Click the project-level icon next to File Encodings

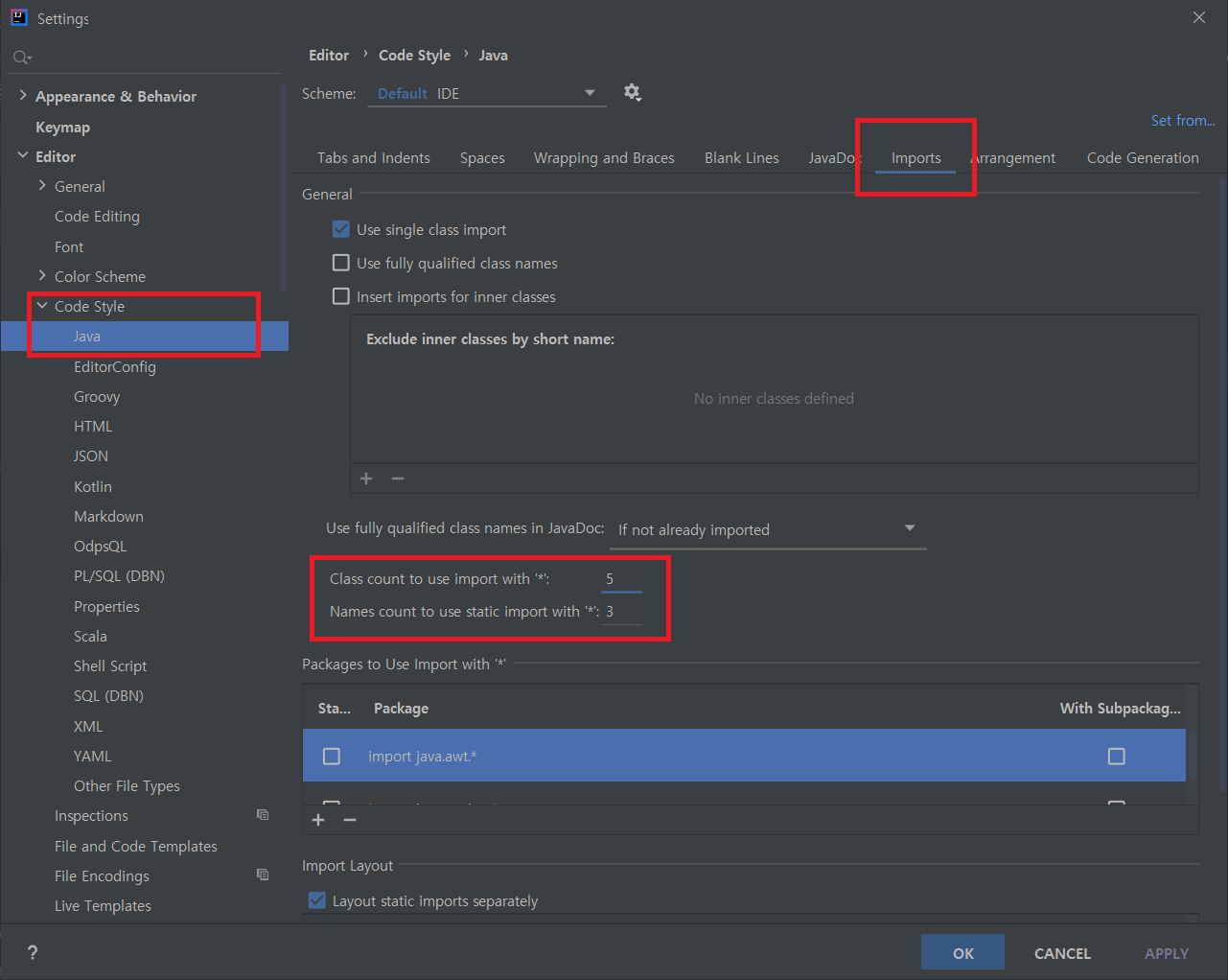coord(263,875)
